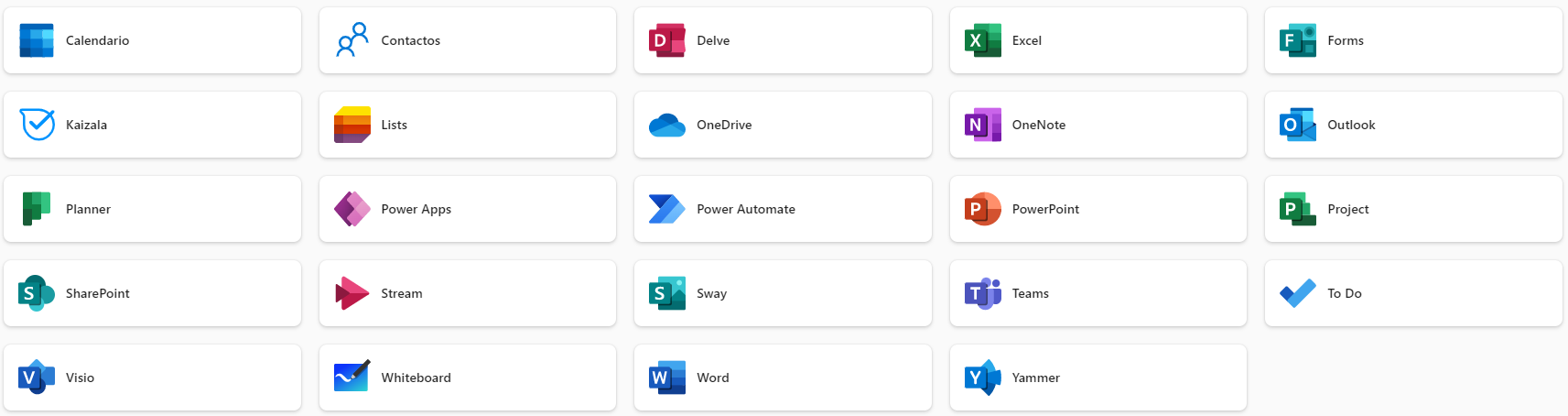
Task: Click the PowerPoint label text
Action: [1045, 209]
